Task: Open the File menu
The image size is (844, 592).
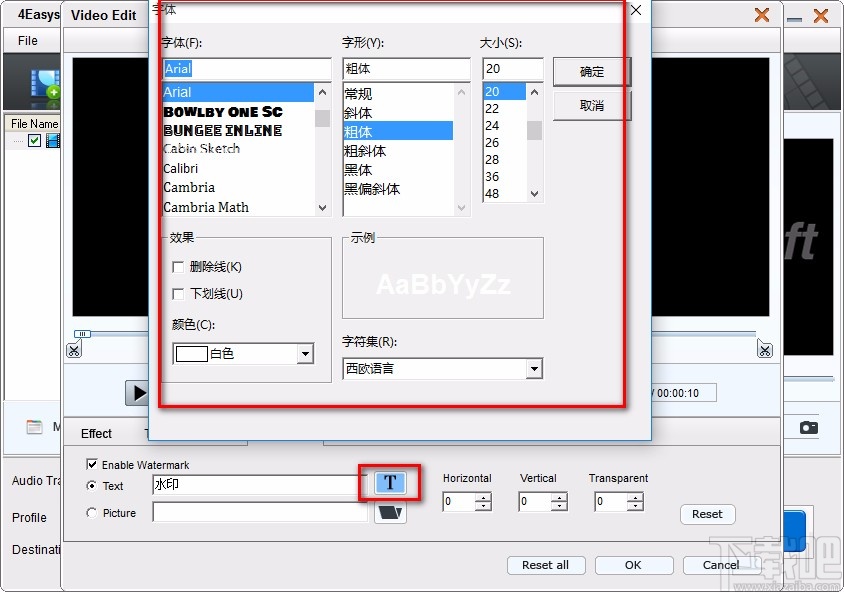Action: click(30, 40)
